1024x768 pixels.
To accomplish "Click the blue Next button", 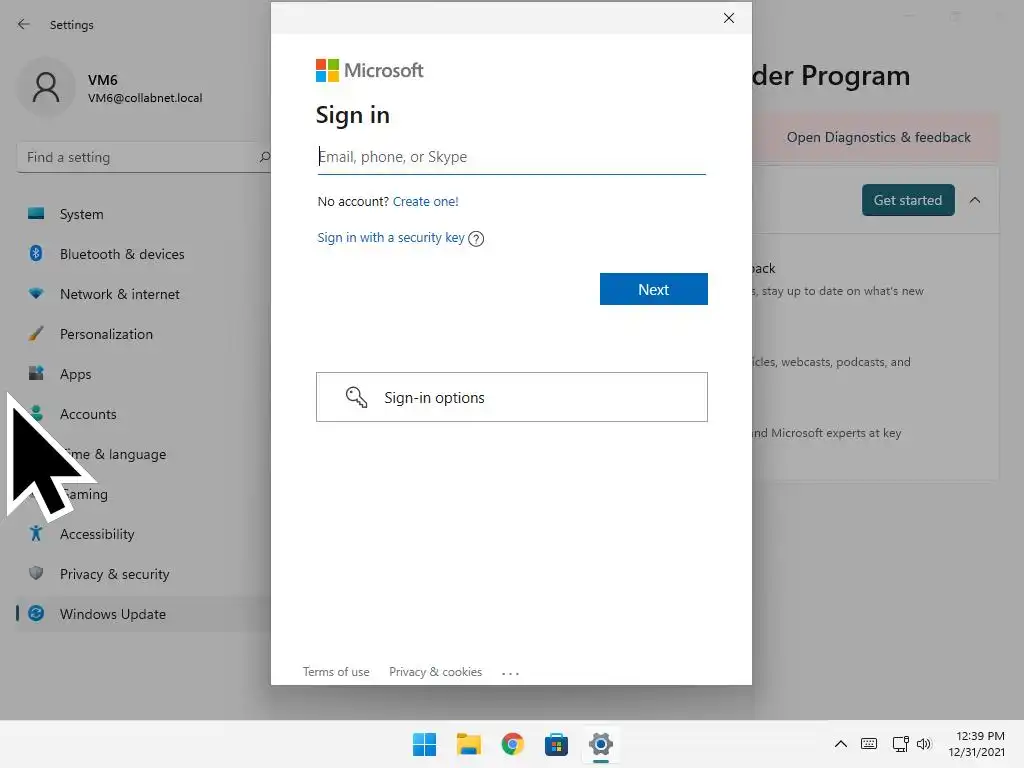I will [653, 289].
